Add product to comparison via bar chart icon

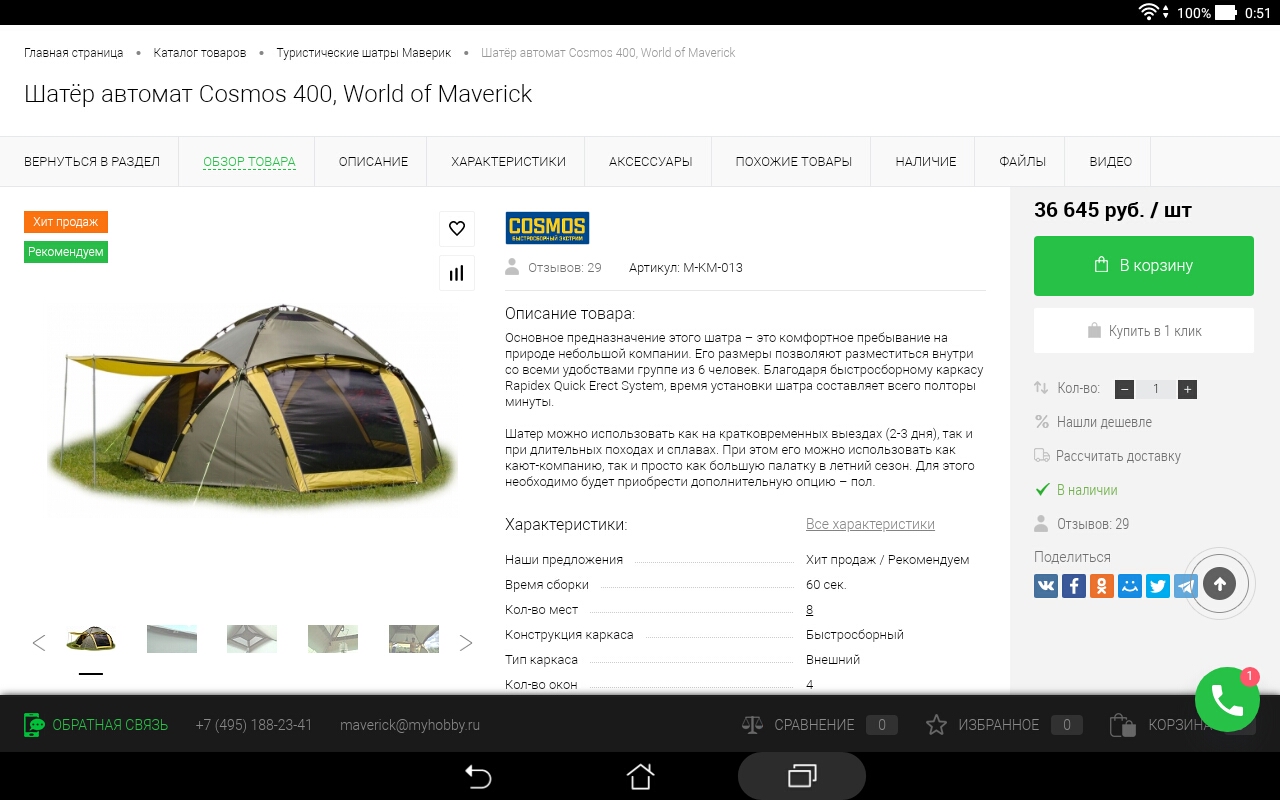pos(457,273)
